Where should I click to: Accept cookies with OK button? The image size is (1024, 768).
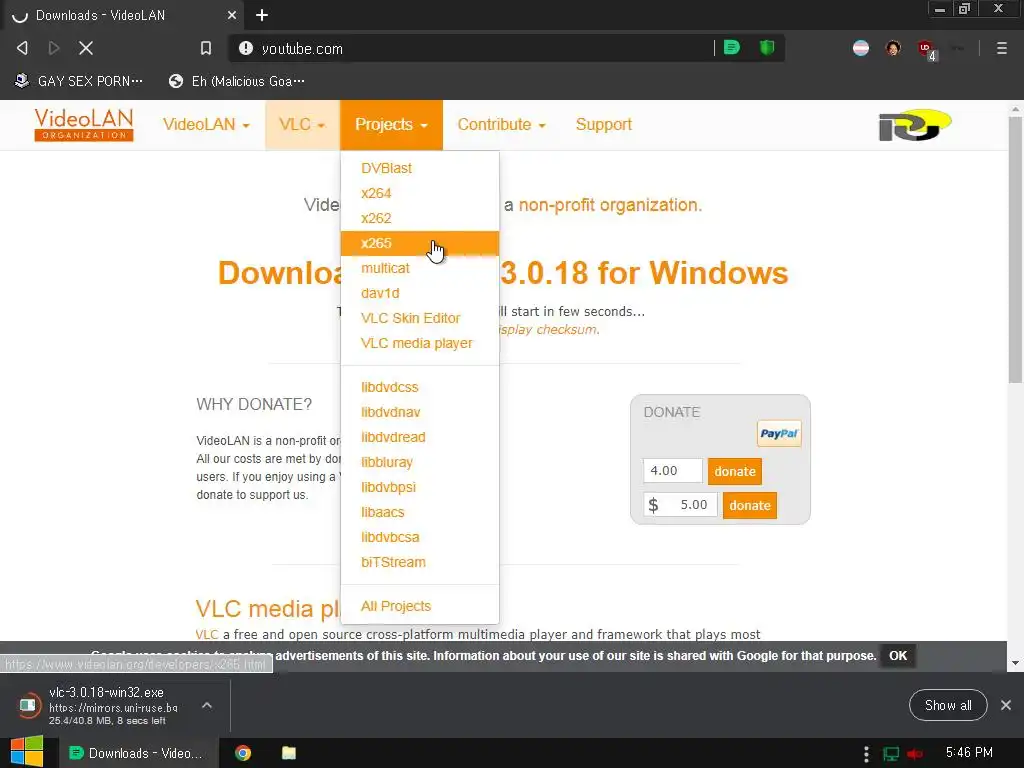point(898,656)
